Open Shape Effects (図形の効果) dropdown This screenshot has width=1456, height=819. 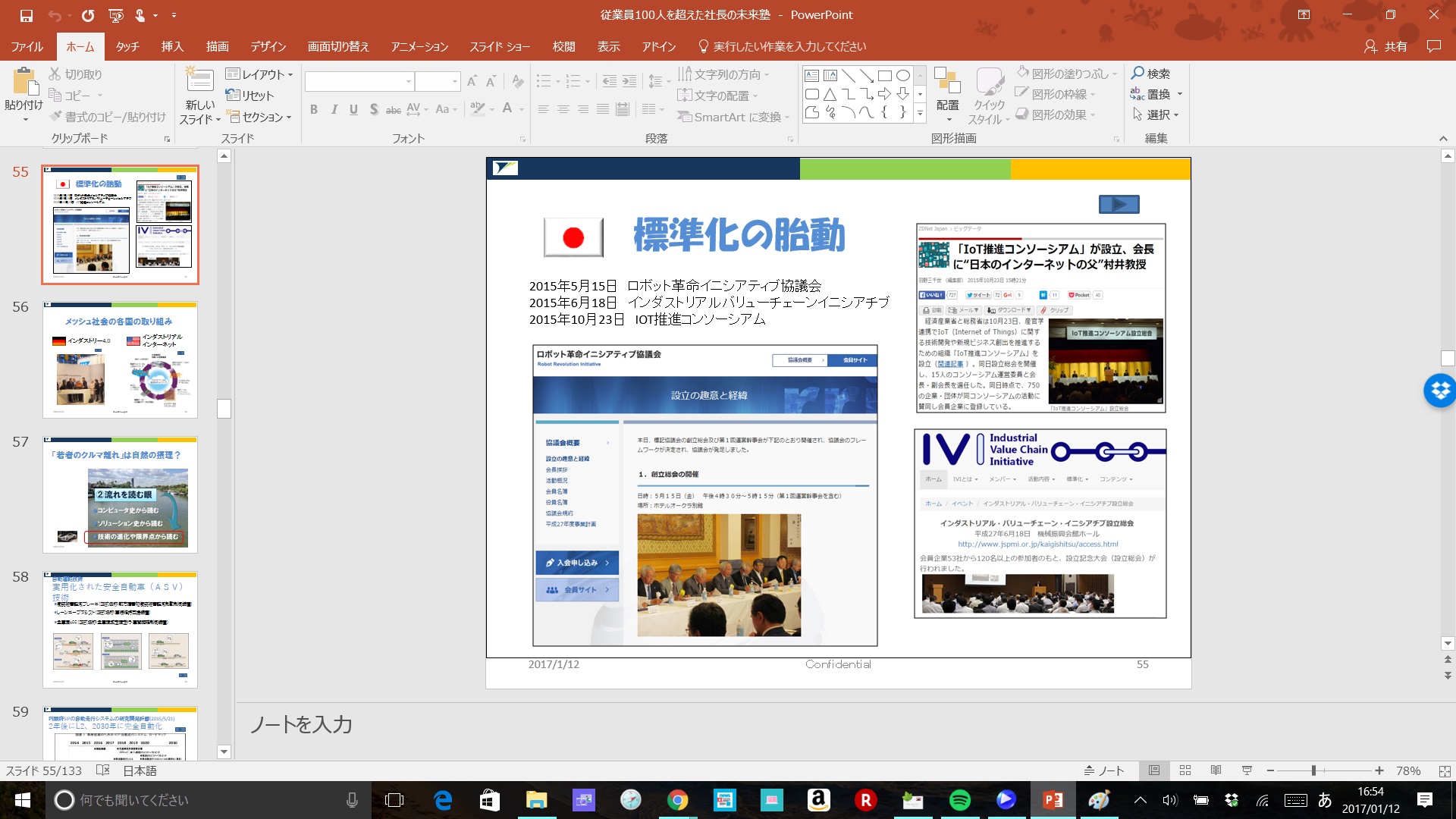pos(1056,115)
